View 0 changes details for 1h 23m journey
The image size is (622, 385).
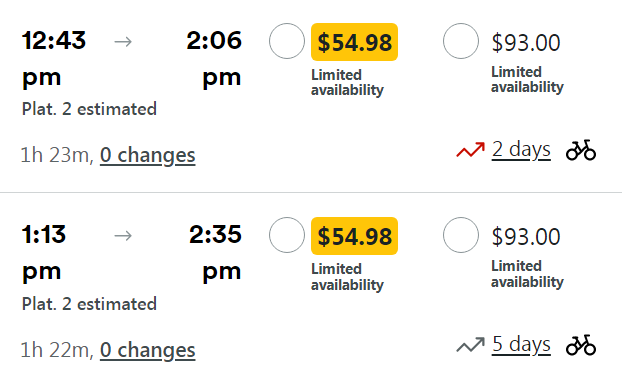click(148, 155)
